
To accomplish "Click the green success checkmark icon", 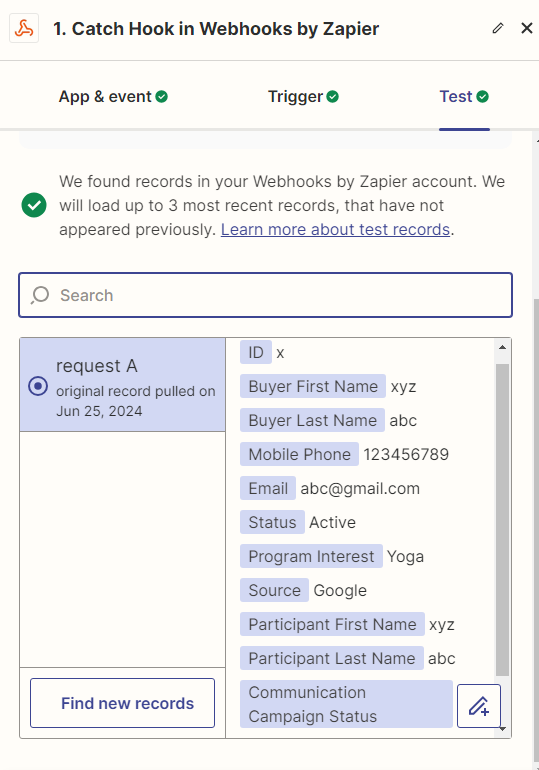I will pyautogui.click(x=34, y=205).
